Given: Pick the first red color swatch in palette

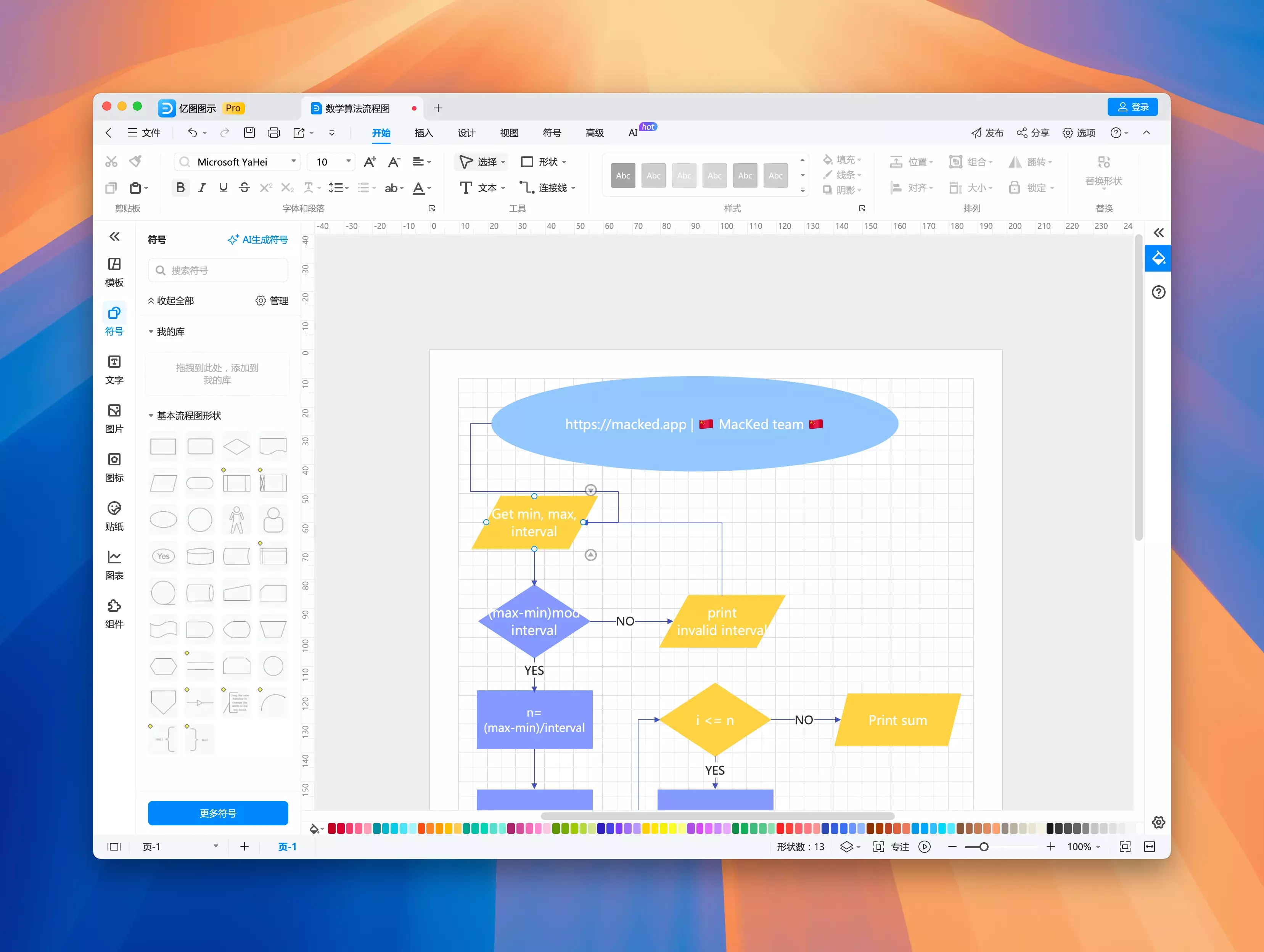Looking at the screenshot, I should coord(332,828).
